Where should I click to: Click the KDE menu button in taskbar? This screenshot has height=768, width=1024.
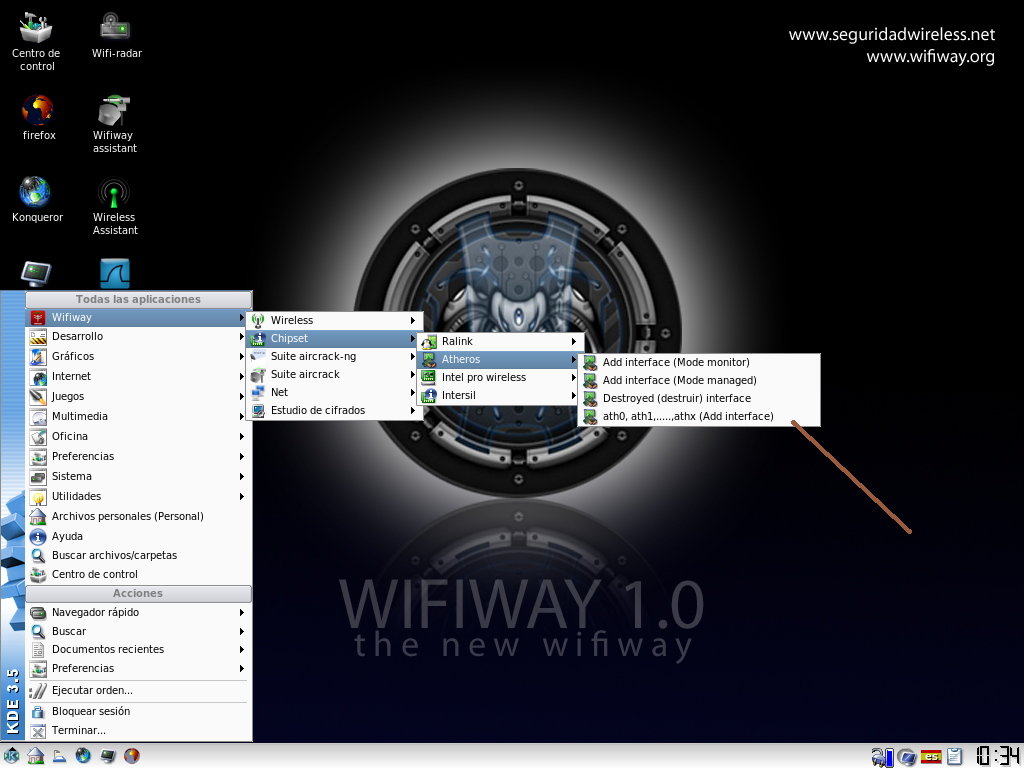click(x=12, y=756)
